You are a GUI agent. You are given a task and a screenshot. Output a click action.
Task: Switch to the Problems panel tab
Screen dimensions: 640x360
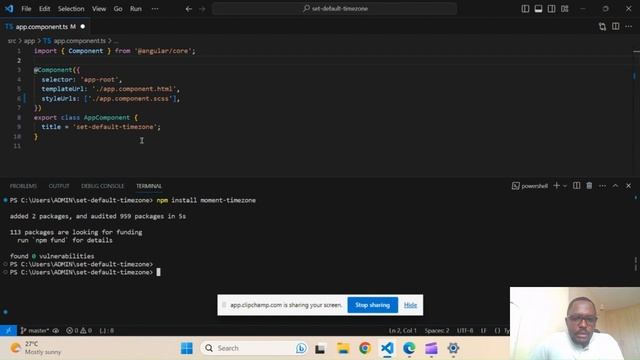tap(23, 186)
